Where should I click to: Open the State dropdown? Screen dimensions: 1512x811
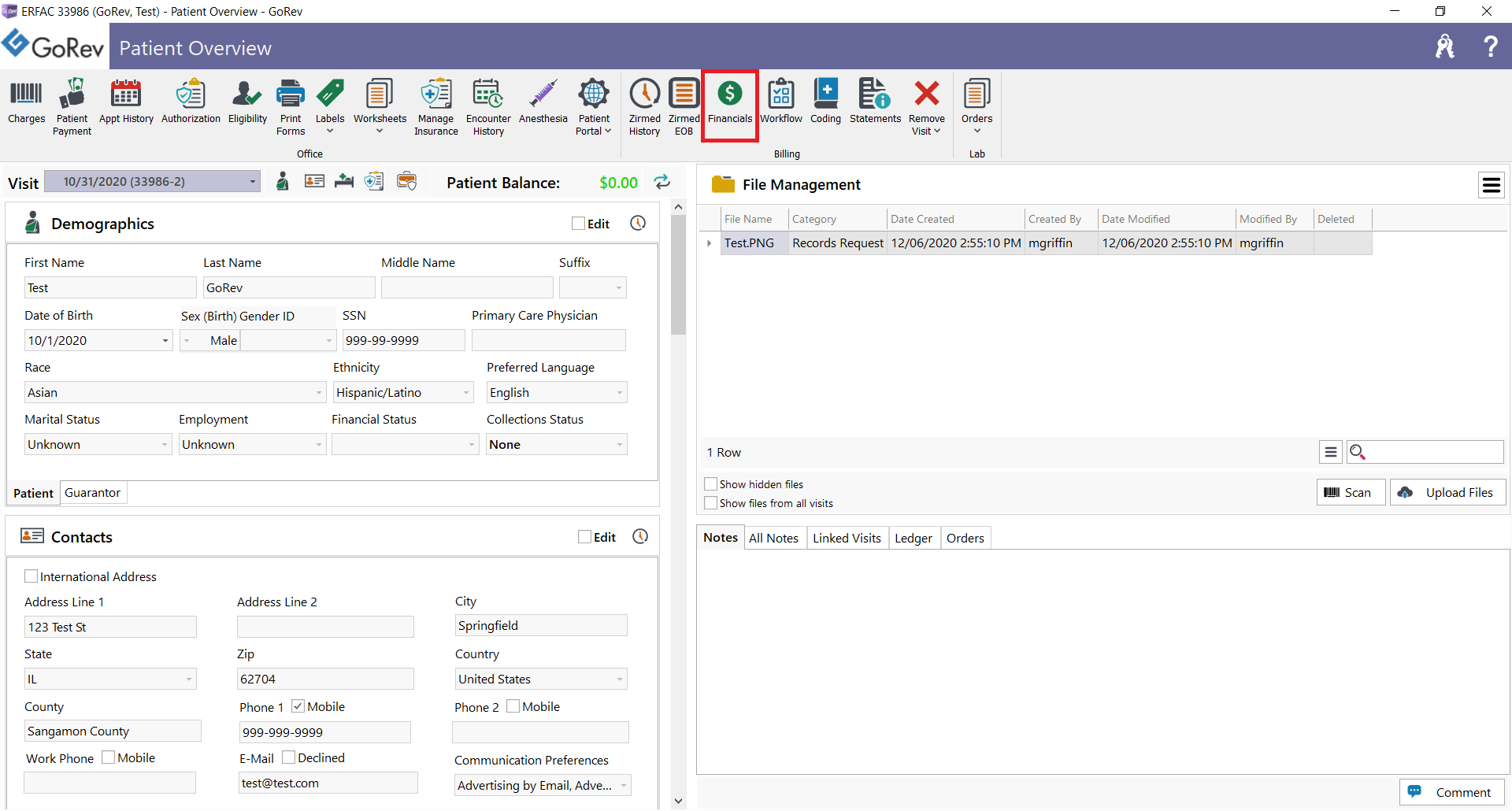pyautogui.click(x=189, y=679)
